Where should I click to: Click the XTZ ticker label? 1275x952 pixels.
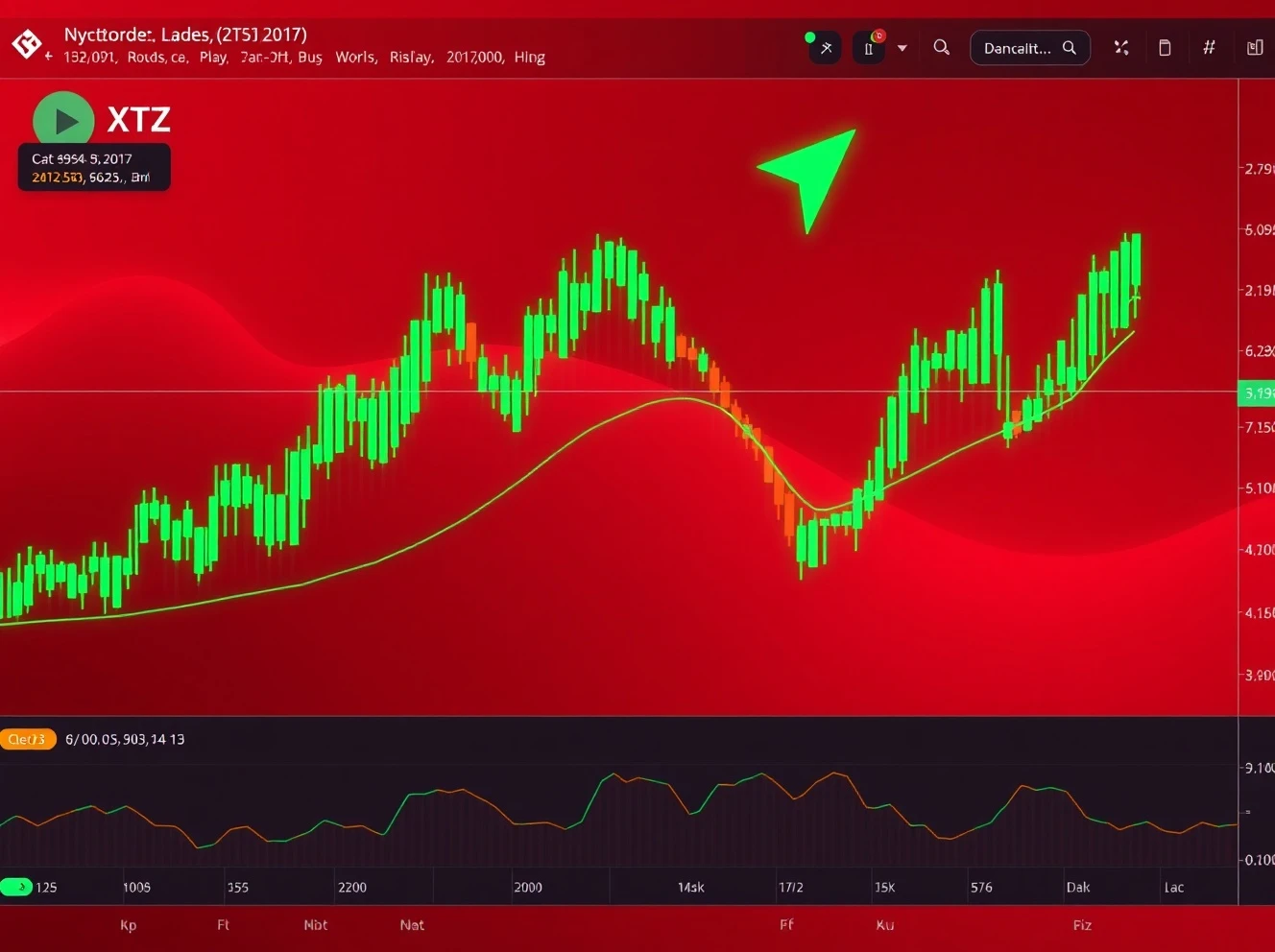pos(140,119)
